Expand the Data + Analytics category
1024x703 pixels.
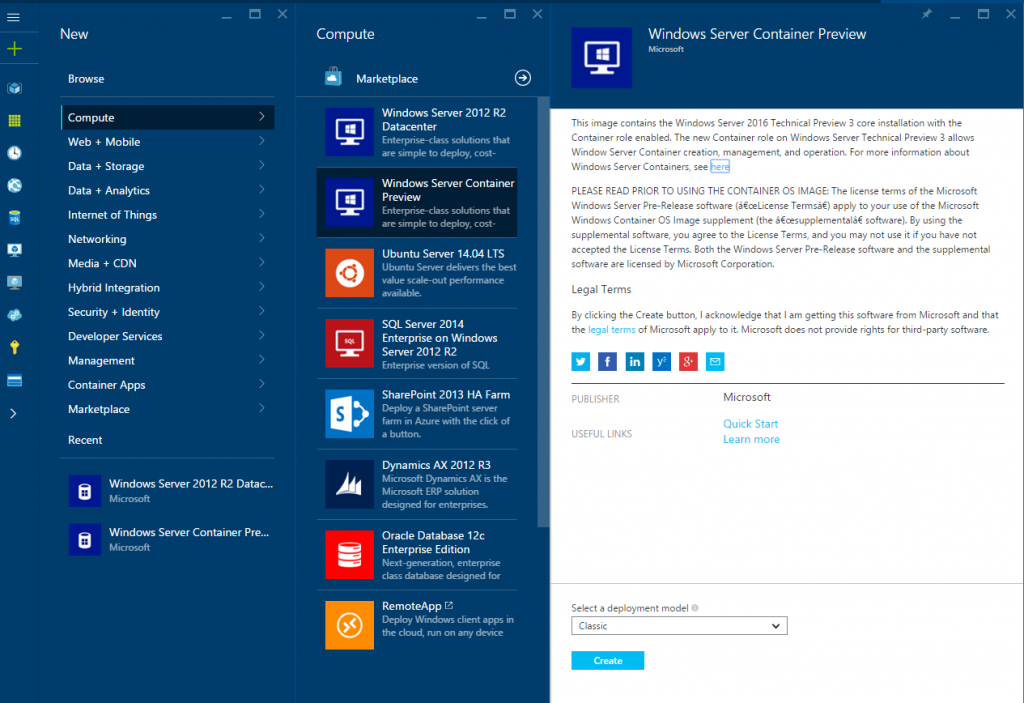click(167, 190)
